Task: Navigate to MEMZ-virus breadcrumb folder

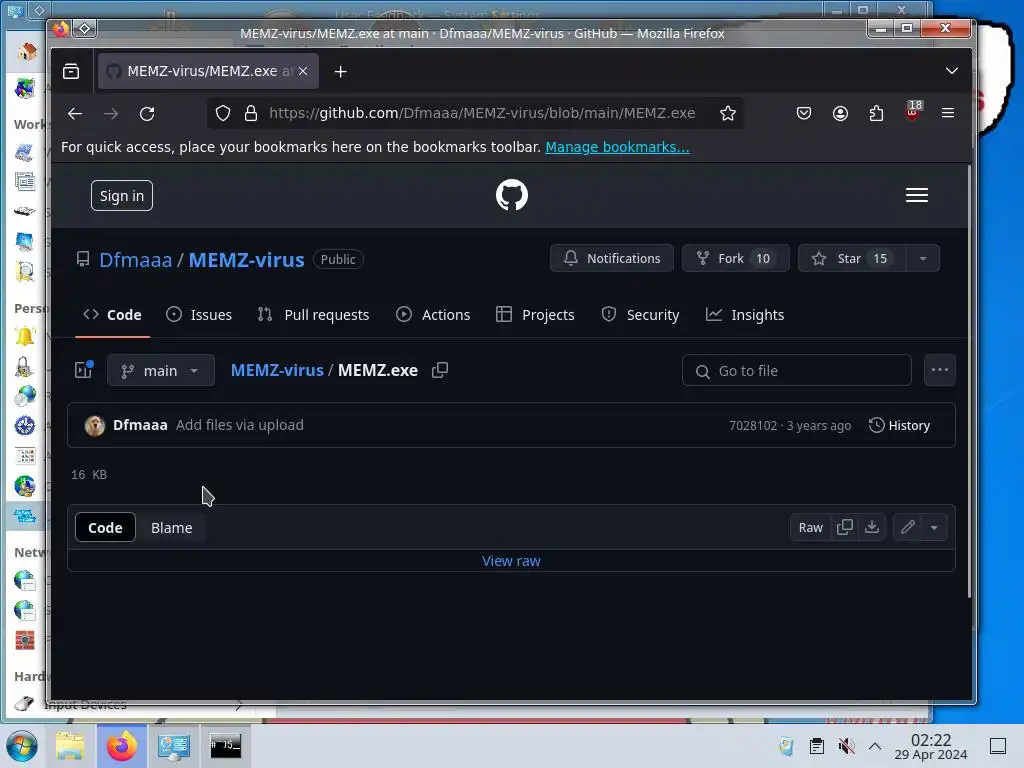Action: pyautogui.click(x=277, y=370)
